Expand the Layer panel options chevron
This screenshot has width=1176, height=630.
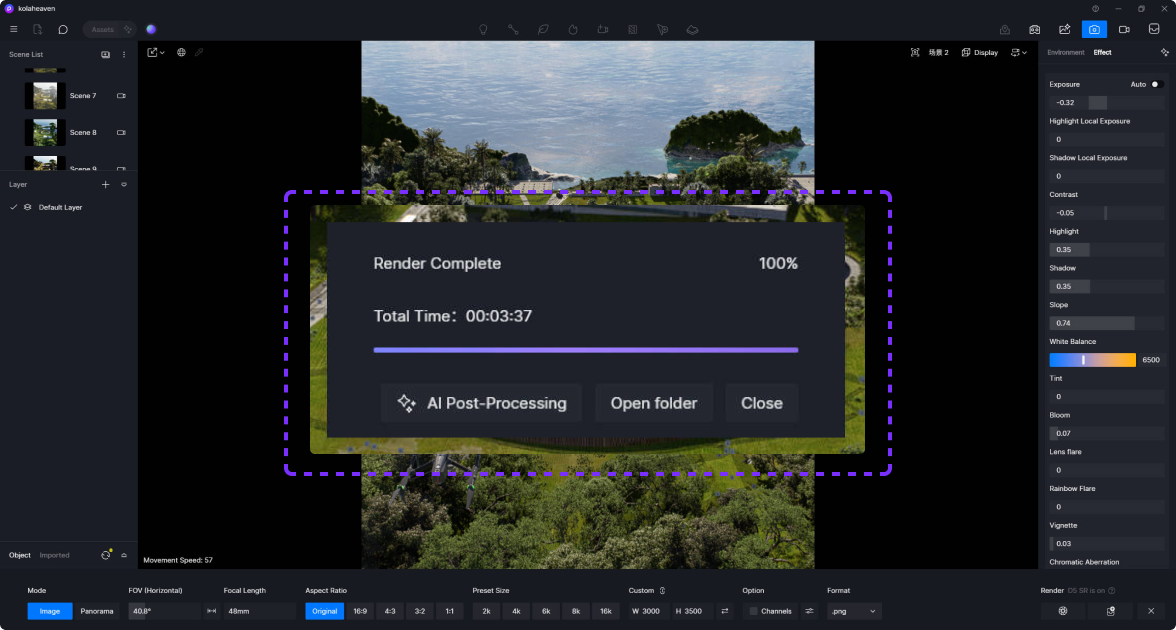tap(124, 184)
